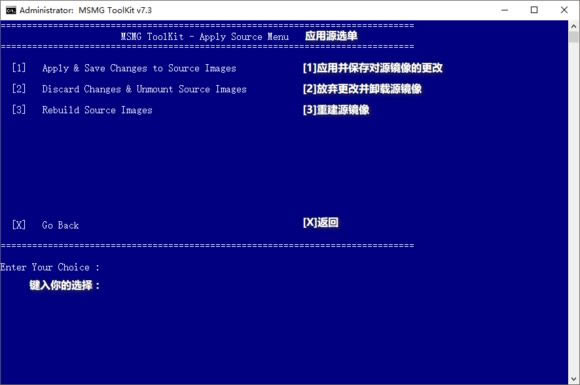Close the MSMG ToolKit window

[564, 10]
